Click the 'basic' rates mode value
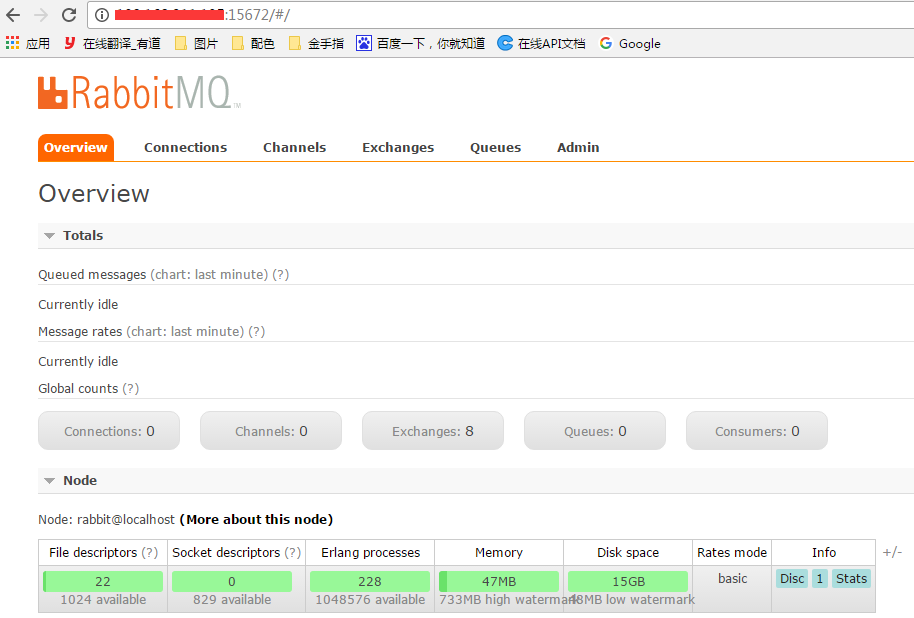Screen dimensions: 914x618 pyautogui.click(x=732, y=578)
